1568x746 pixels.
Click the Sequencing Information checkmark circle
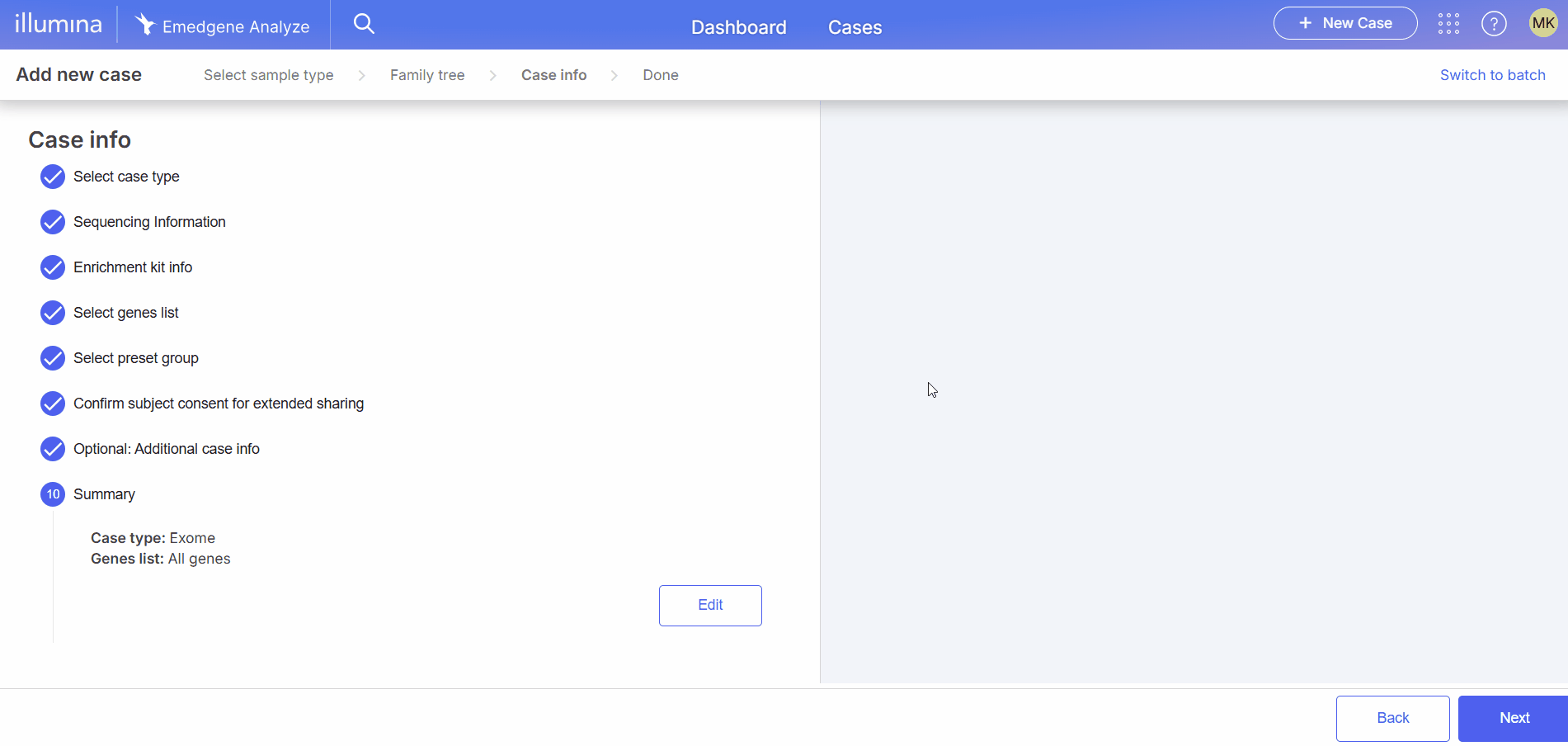coord(53,222)
